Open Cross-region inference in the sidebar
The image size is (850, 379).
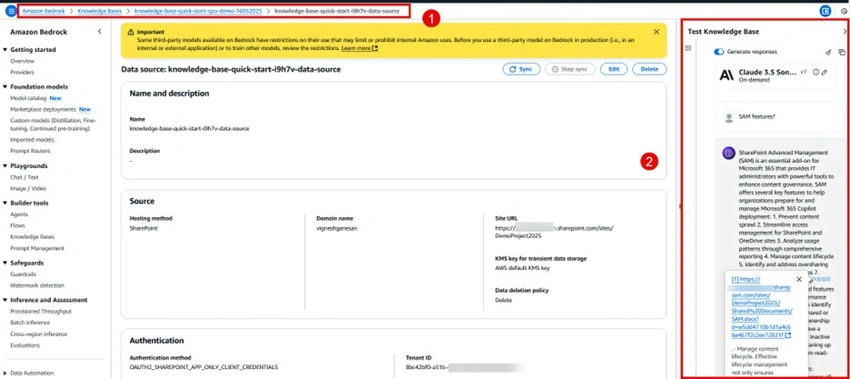pyautogui.click(x=38, y=334)
